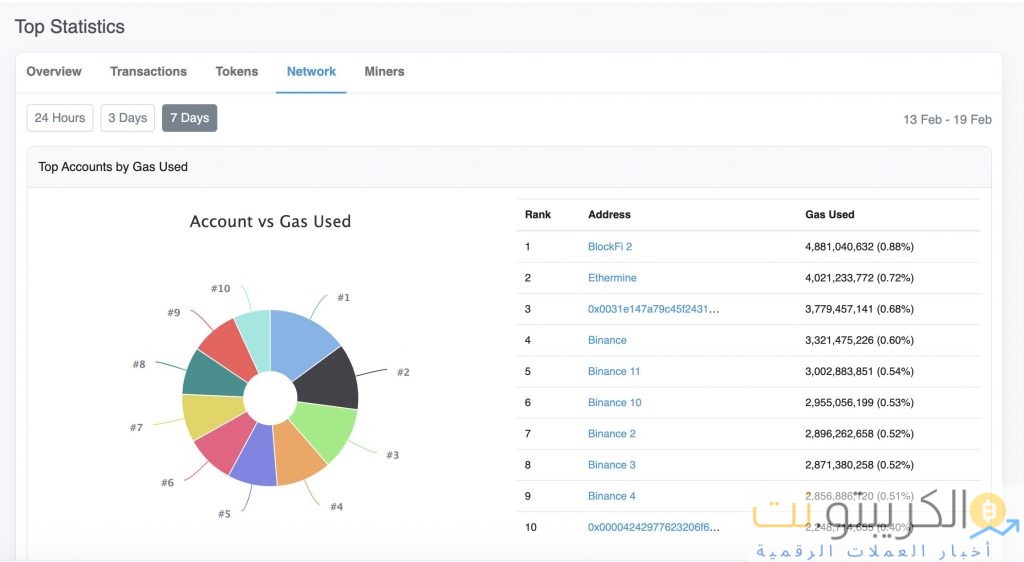Click the red #9 pie slice
1024x562 pixels.
(x=222, y=345)
